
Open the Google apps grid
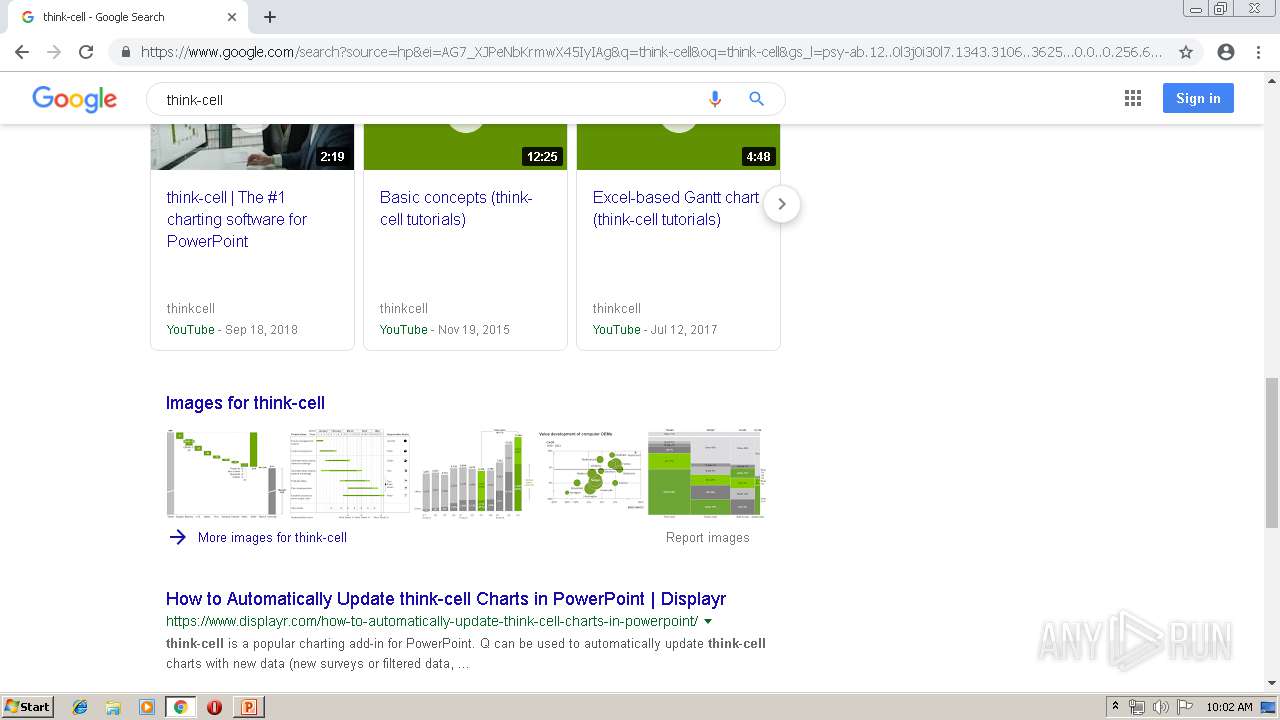pos(1133,98)
